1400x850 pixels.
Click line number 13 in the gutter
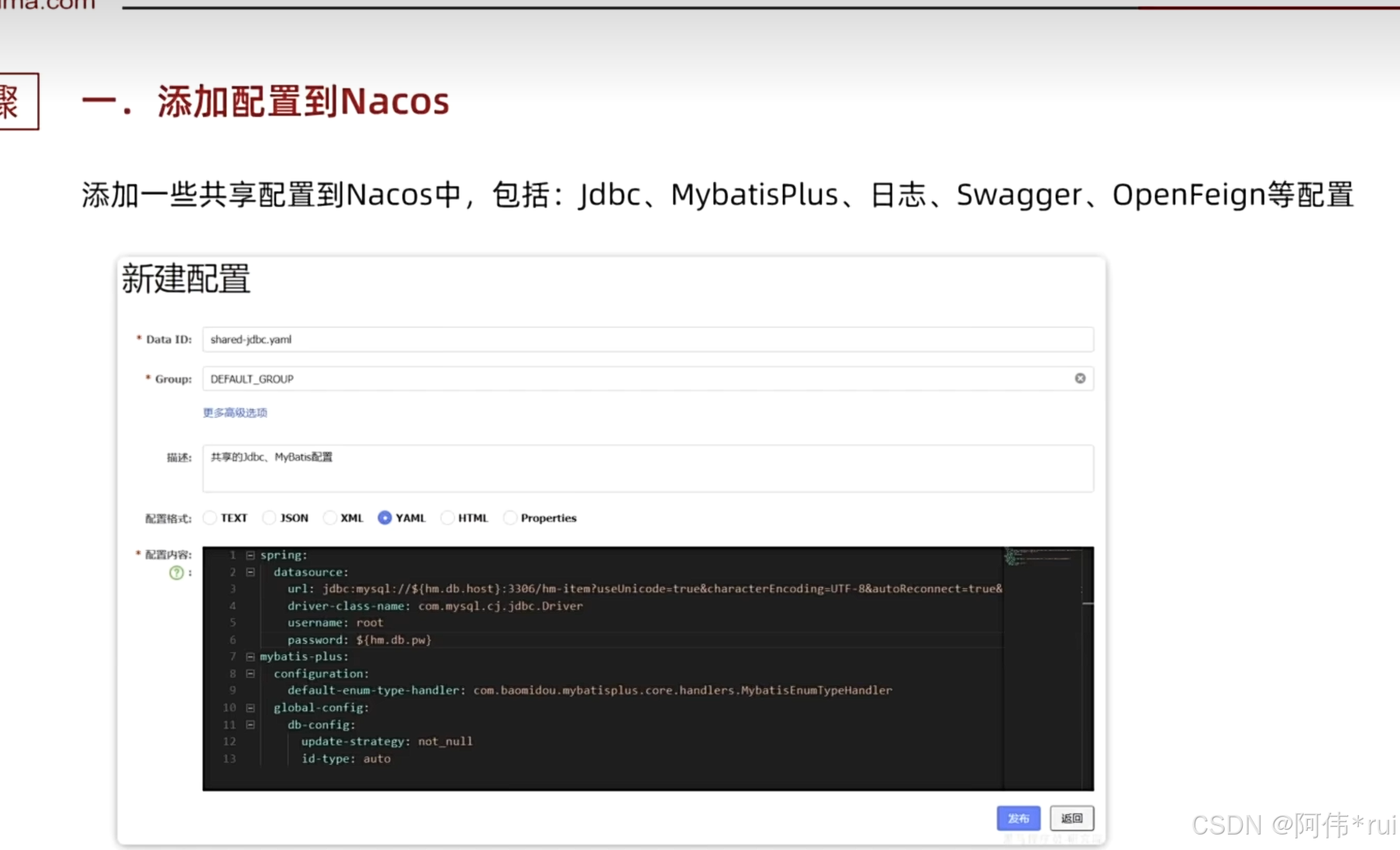click(229, 759)
